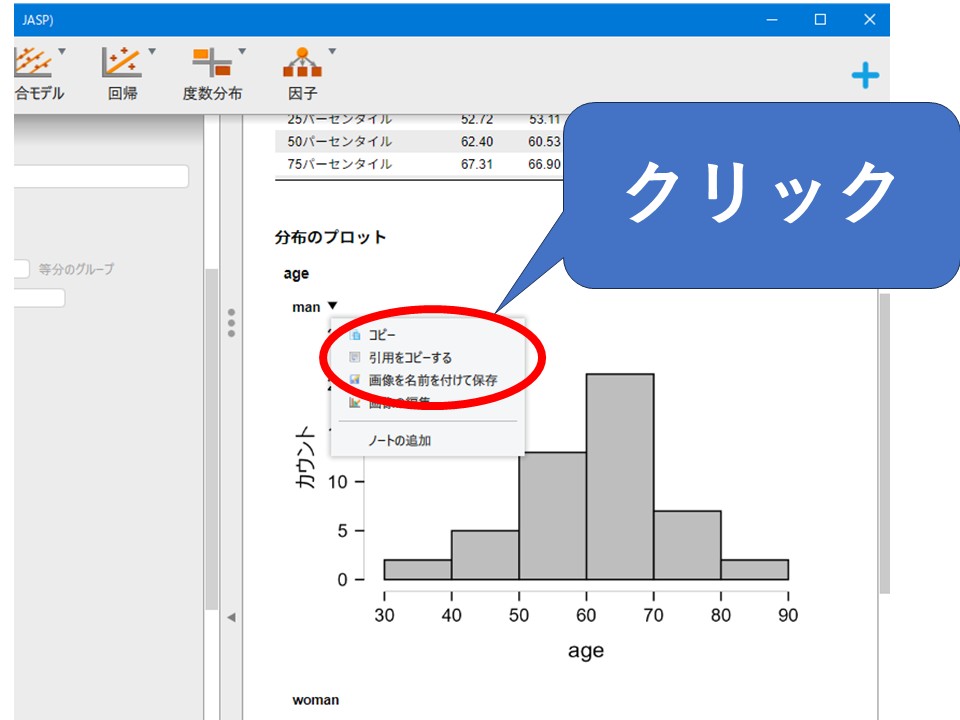The height and width of the screenshot is (720, 960).
Task: Click the コピー icon in the context menu
Action: coord(355,336)
